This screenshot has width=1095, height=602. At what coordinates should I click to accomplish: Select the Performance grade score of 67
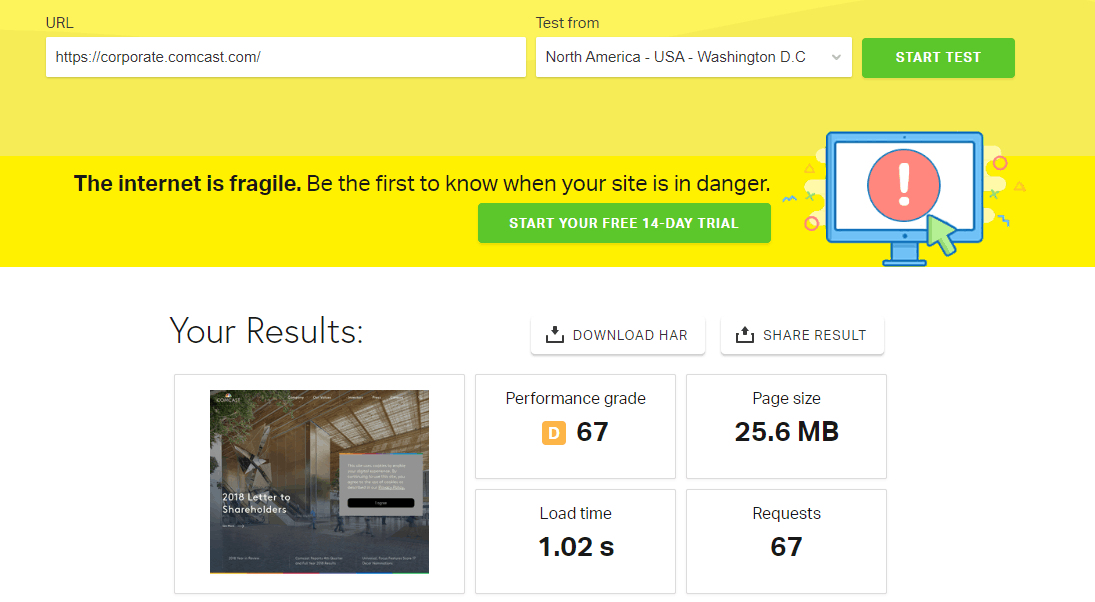592,432
